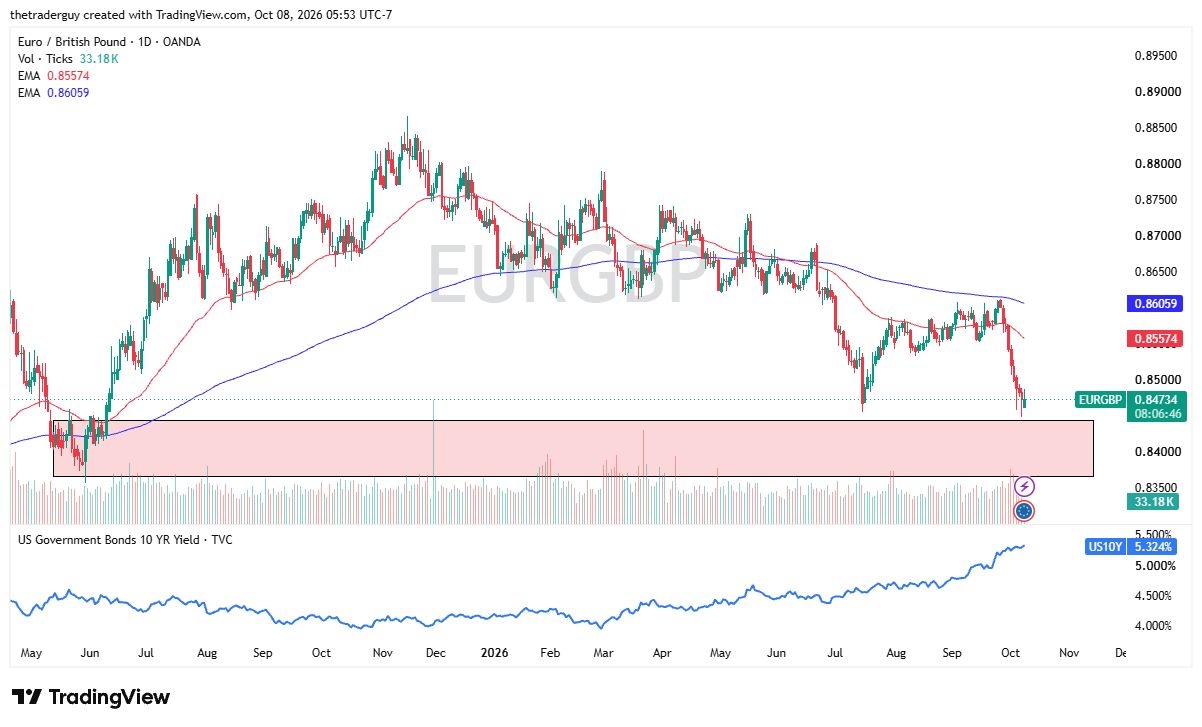Image resolution: width=1202 pixels, height=727 pixels.
Task: Click the US Government Bonds 10 YR Yield title
Action: [x=127, y=540]
